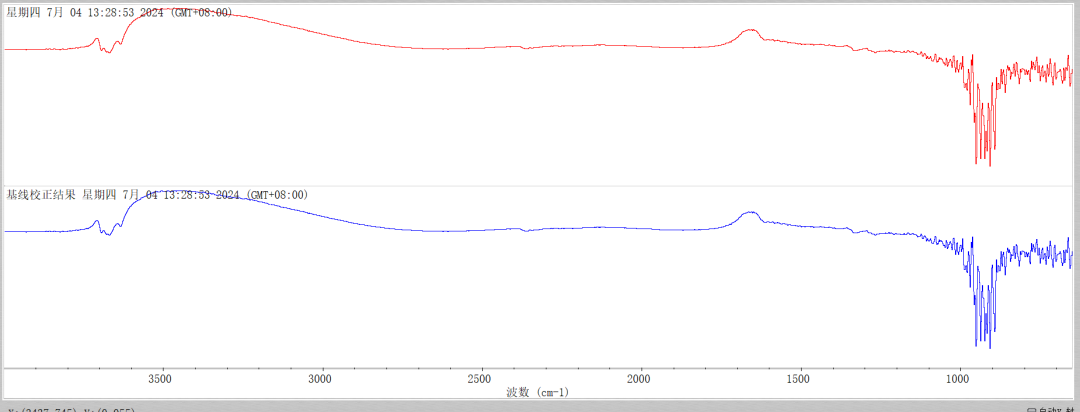This screenshot has width=1080, height=412.
Task: Click the red curve dip near 3650 cm-1
Action: pos(108,51)
